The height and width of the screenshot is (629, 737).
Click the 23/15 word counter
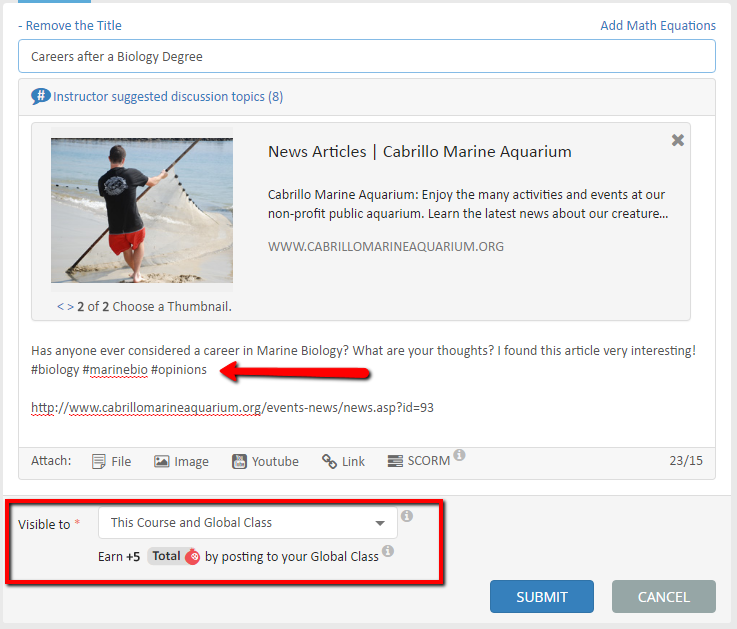click(x=686, y=461)
